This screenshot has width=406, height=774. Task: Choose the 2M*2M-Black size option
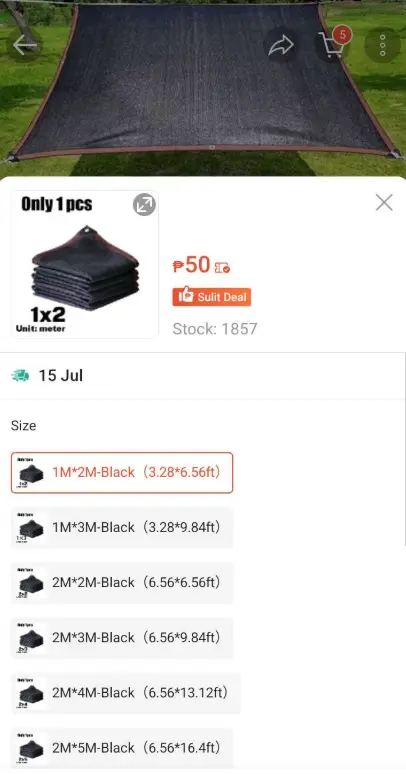(x=122, y=583)
